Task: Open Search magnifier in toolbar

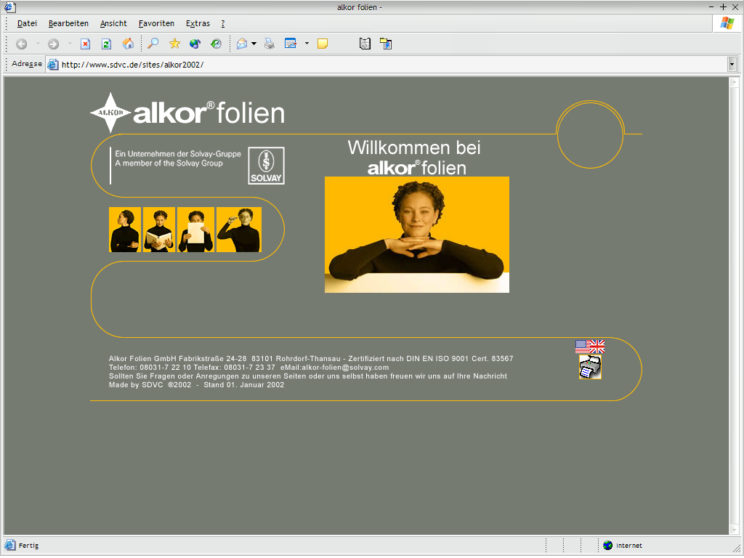Action: click(x=153, y=44)
